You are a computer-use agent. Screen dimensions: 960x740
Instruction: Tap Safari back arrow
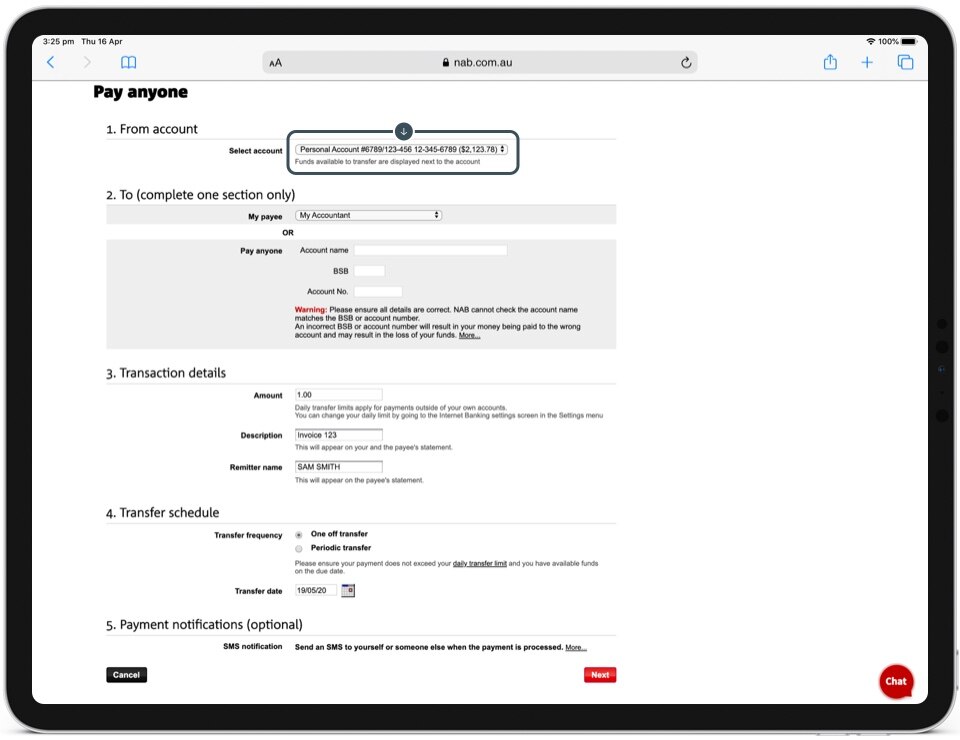pos(51,62)
